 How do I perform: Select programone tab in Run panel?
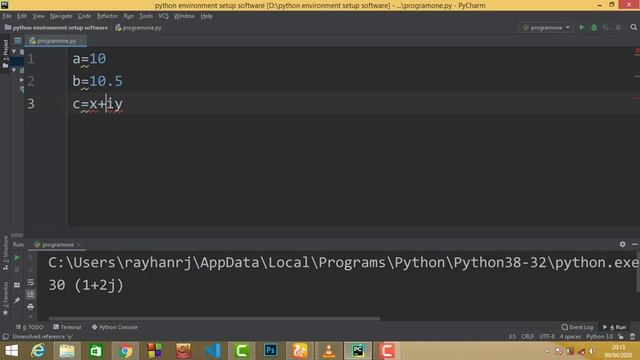click(x=57, y=244)
